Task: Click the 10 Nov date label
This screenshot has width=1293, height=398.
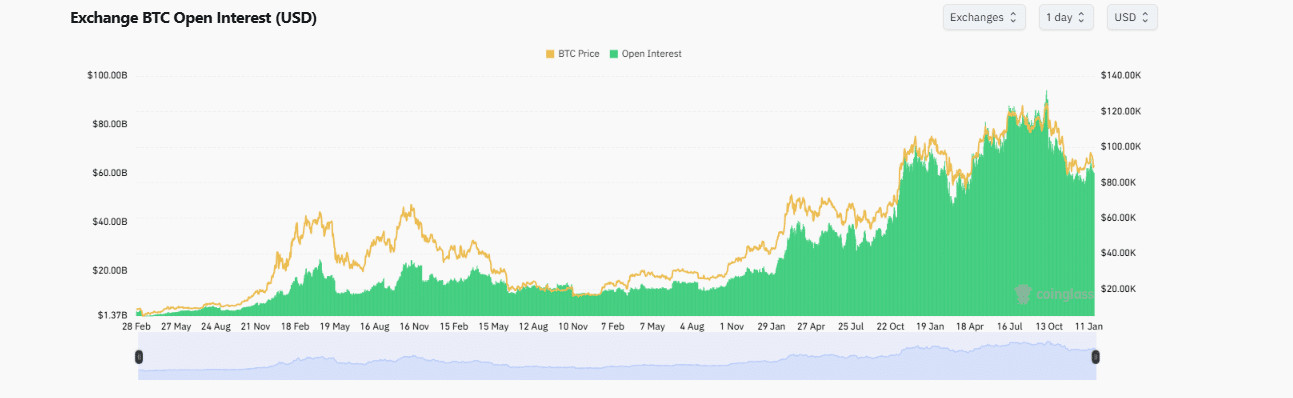Action: coord(573,326)
